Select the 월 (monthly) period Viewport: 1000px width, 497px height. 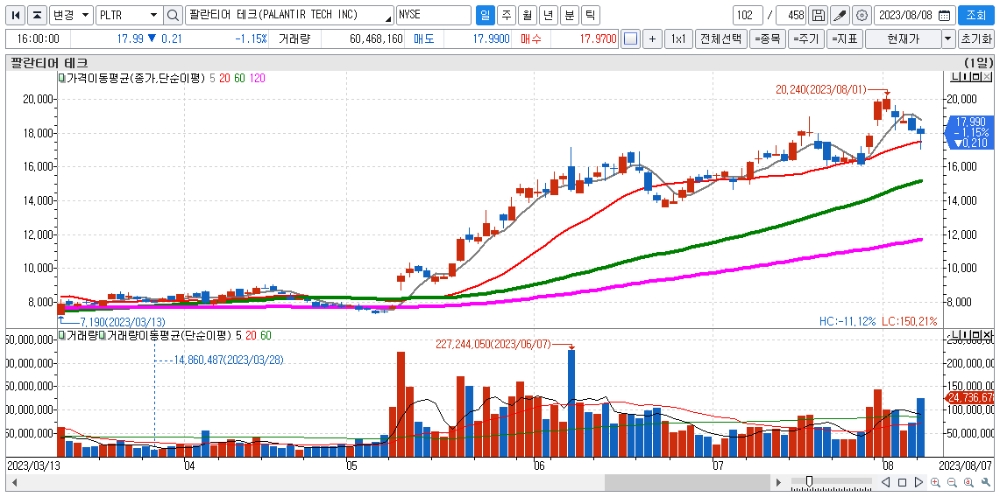527,15
